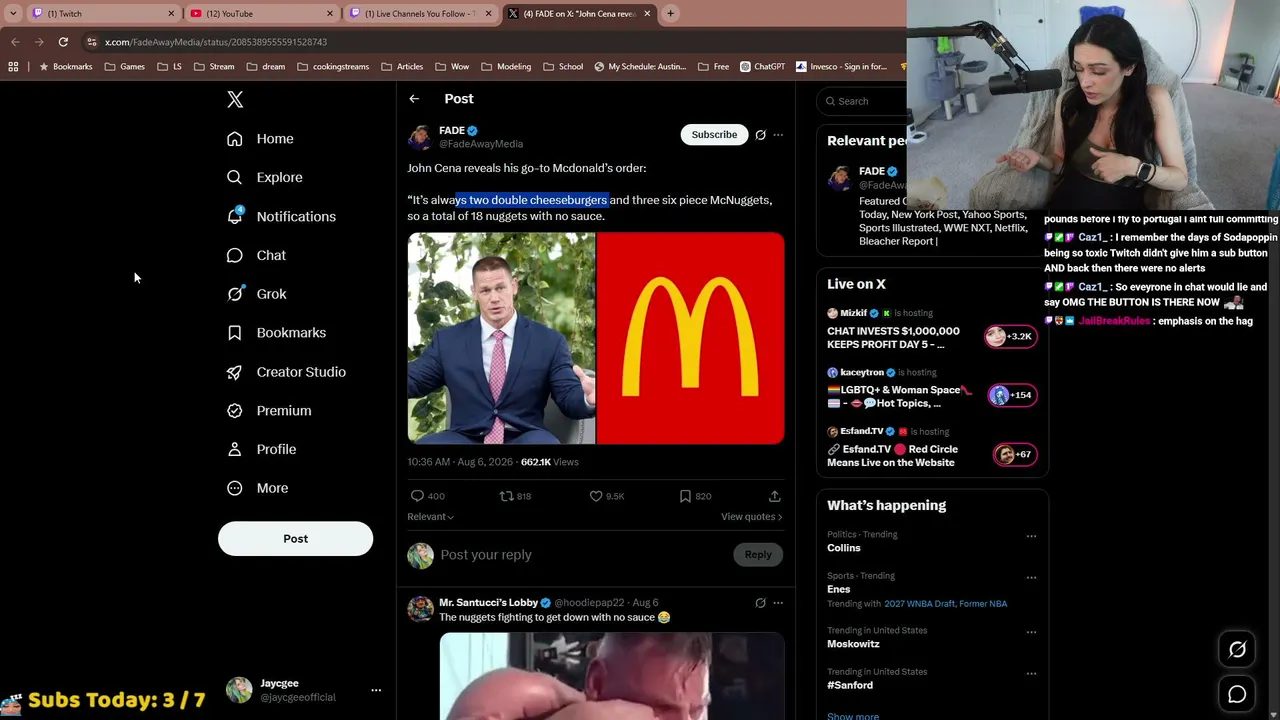1280x720 pixels.
Task: Open the kaceytron live space card
Action: (x=932, y=388)
